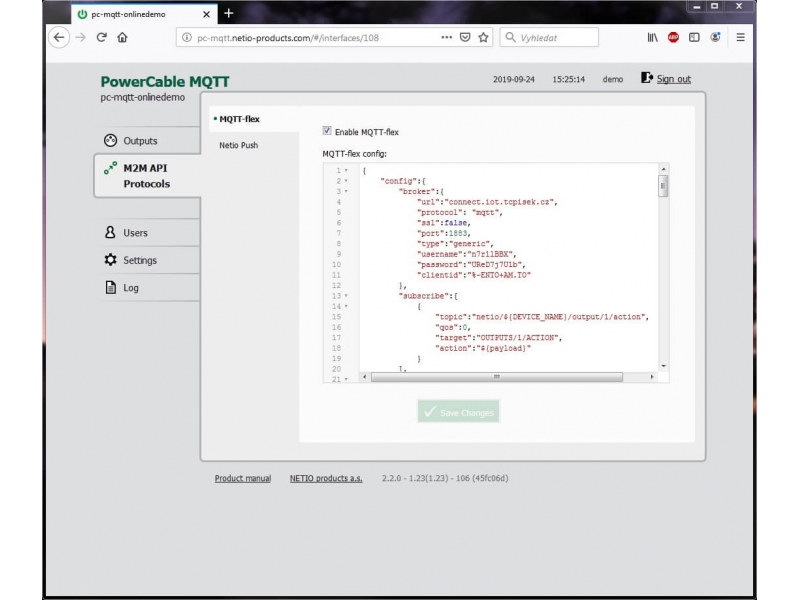This screenshot has width=800, height=600.
Task: Click the editor scroll up arrow
Action: pos(663,169)
